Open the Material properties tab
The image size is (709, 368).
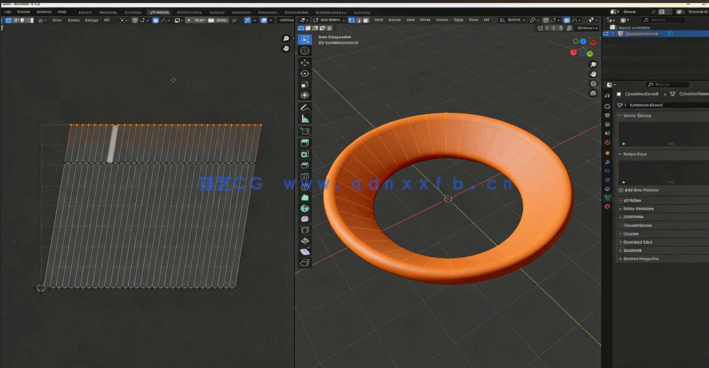coord(607,207)
